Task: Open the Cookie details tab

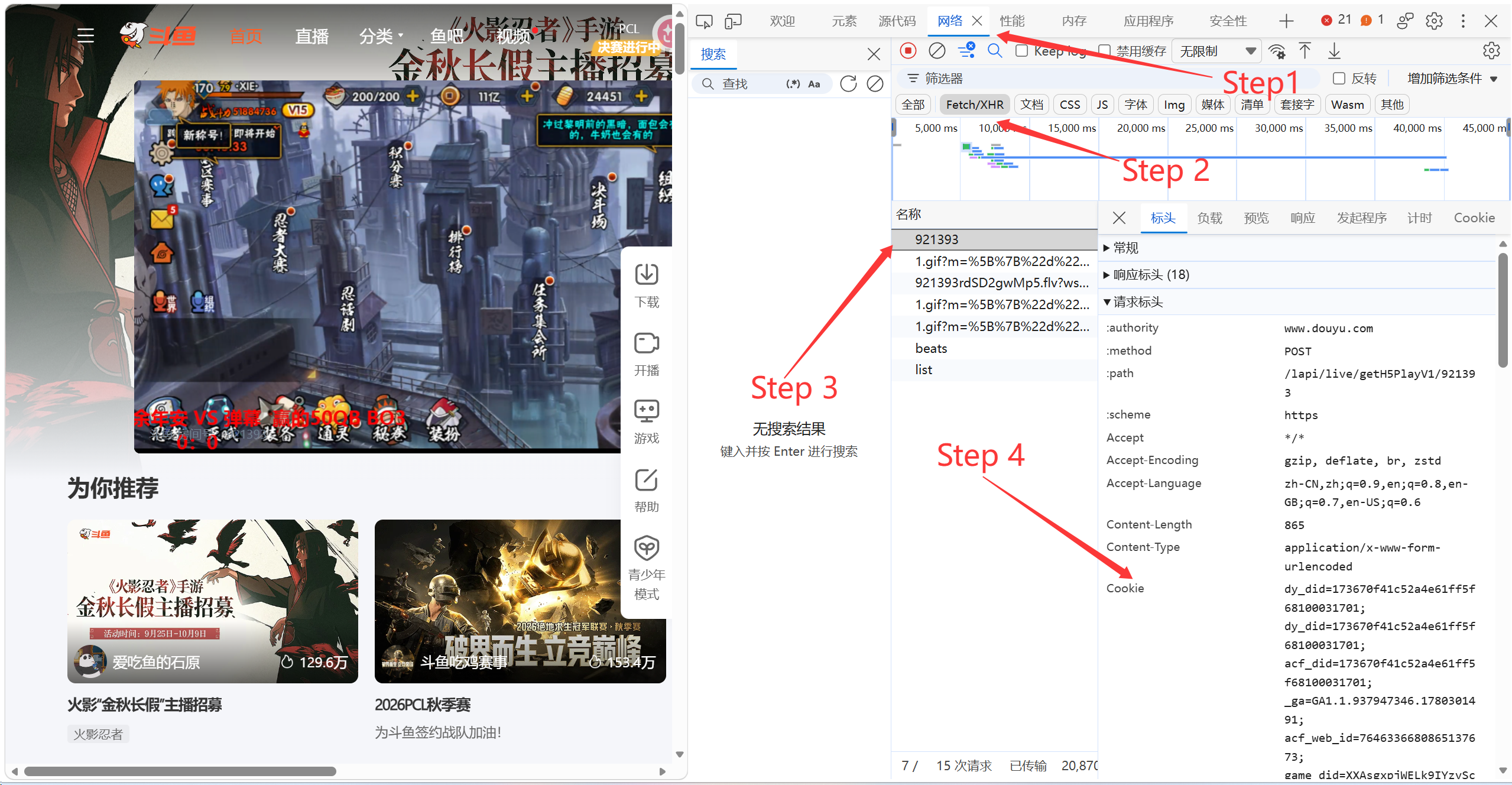Action: tap(1474, 218)
